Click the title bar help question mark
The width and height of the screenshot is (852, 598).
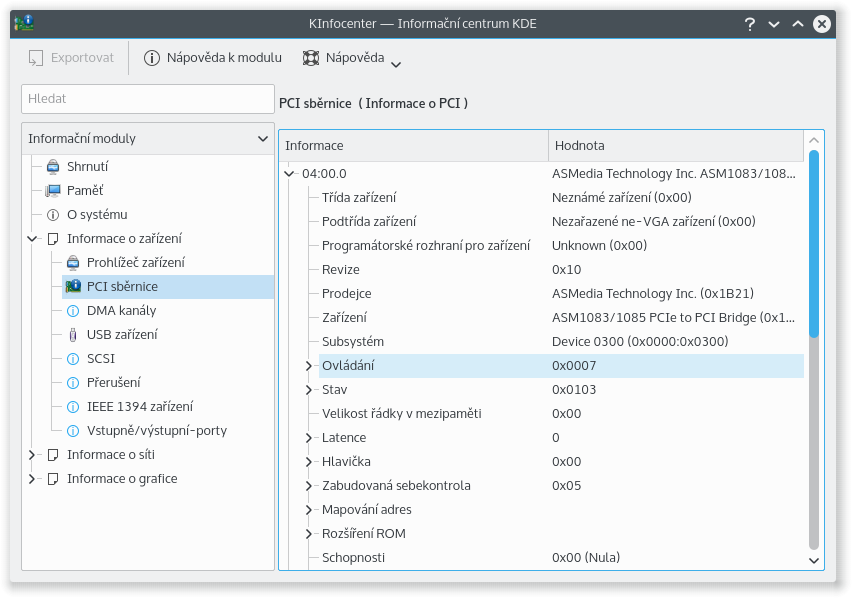click(750, 24)
